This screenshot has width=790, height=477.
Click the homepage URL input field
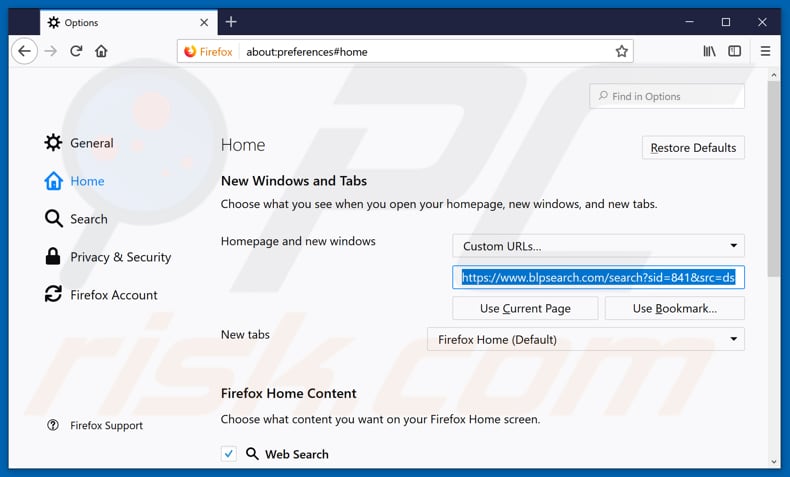tap(599, 278)
